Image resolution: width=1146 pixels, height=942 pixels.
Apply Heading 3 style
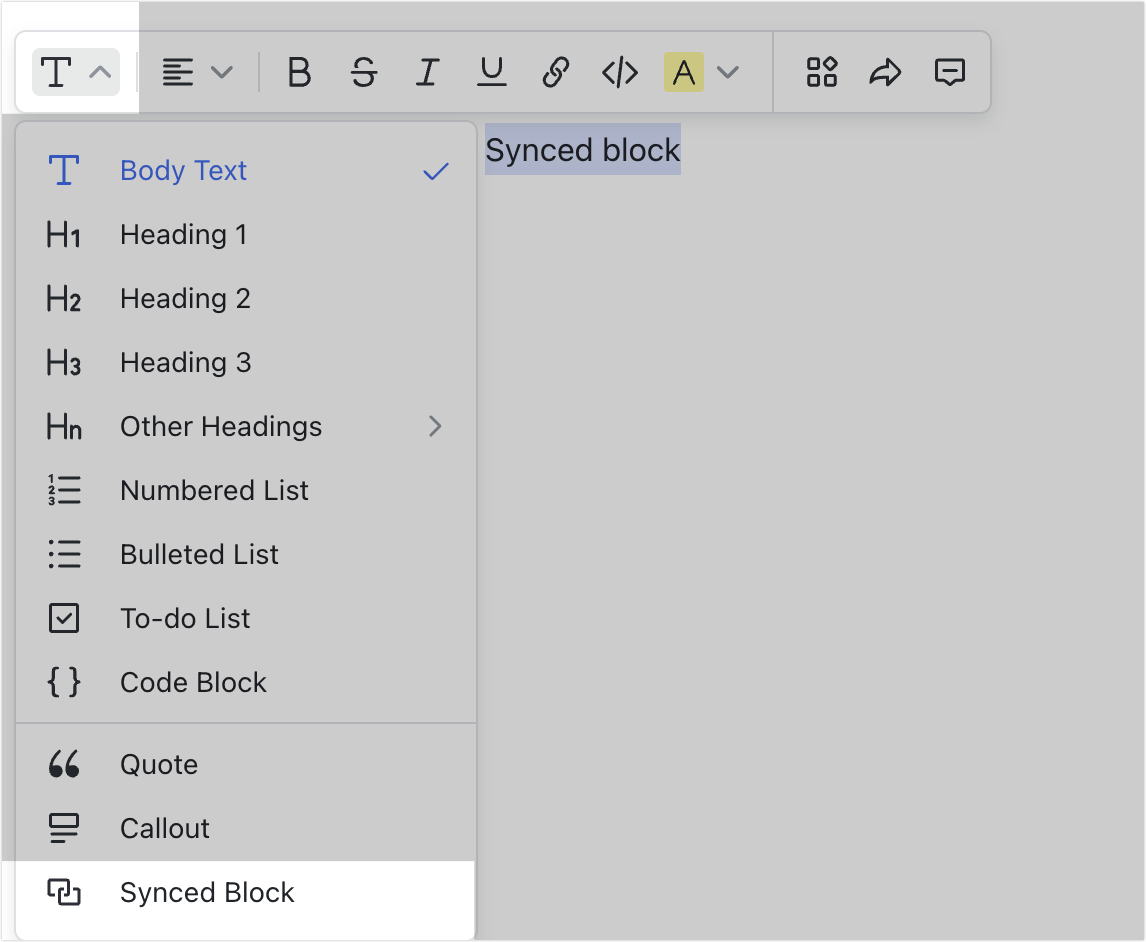(246, 362)
